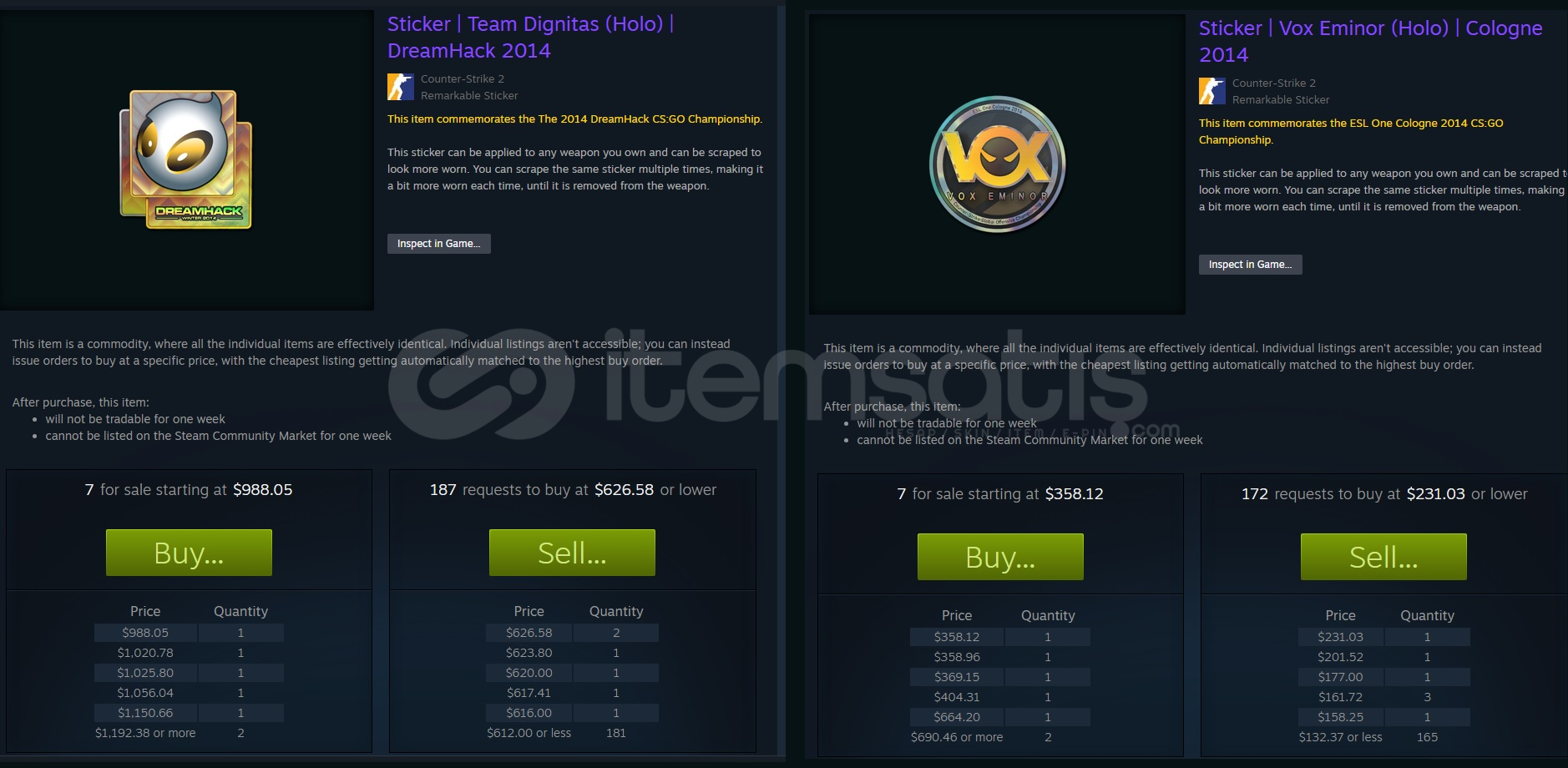
Task: Open the Team Dignitas (Holo) DreamHack 2014 title link
Action: tap(530, 37)
